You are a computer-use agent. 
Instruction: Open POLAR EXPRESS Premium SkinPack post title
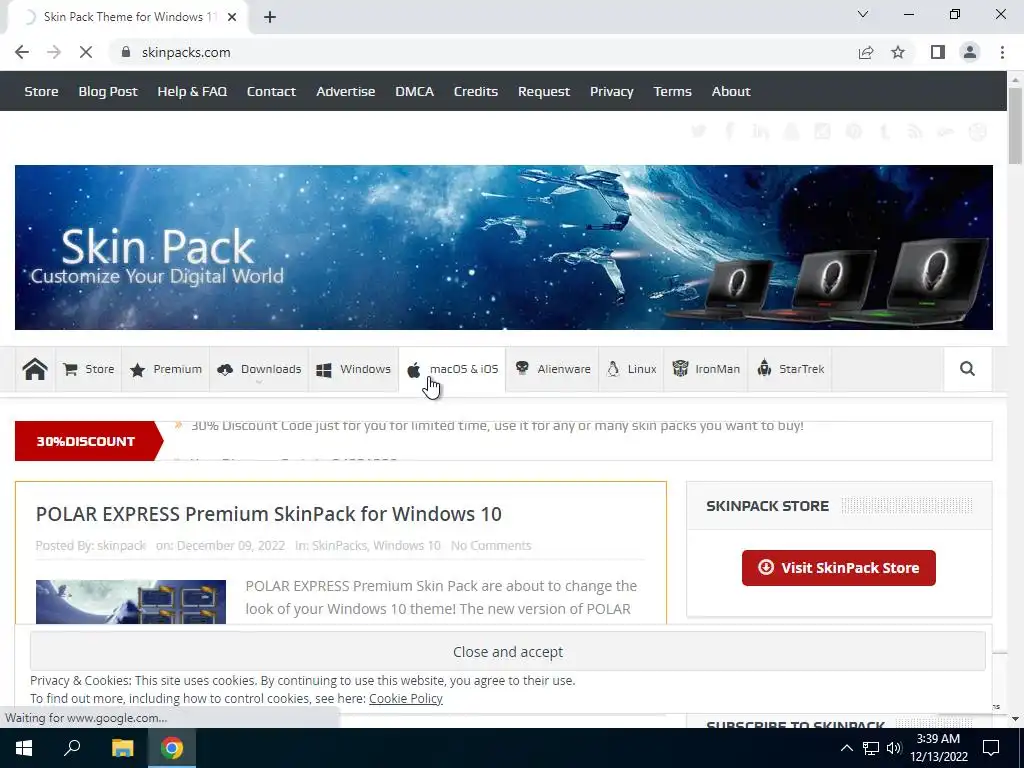[268, 514]
